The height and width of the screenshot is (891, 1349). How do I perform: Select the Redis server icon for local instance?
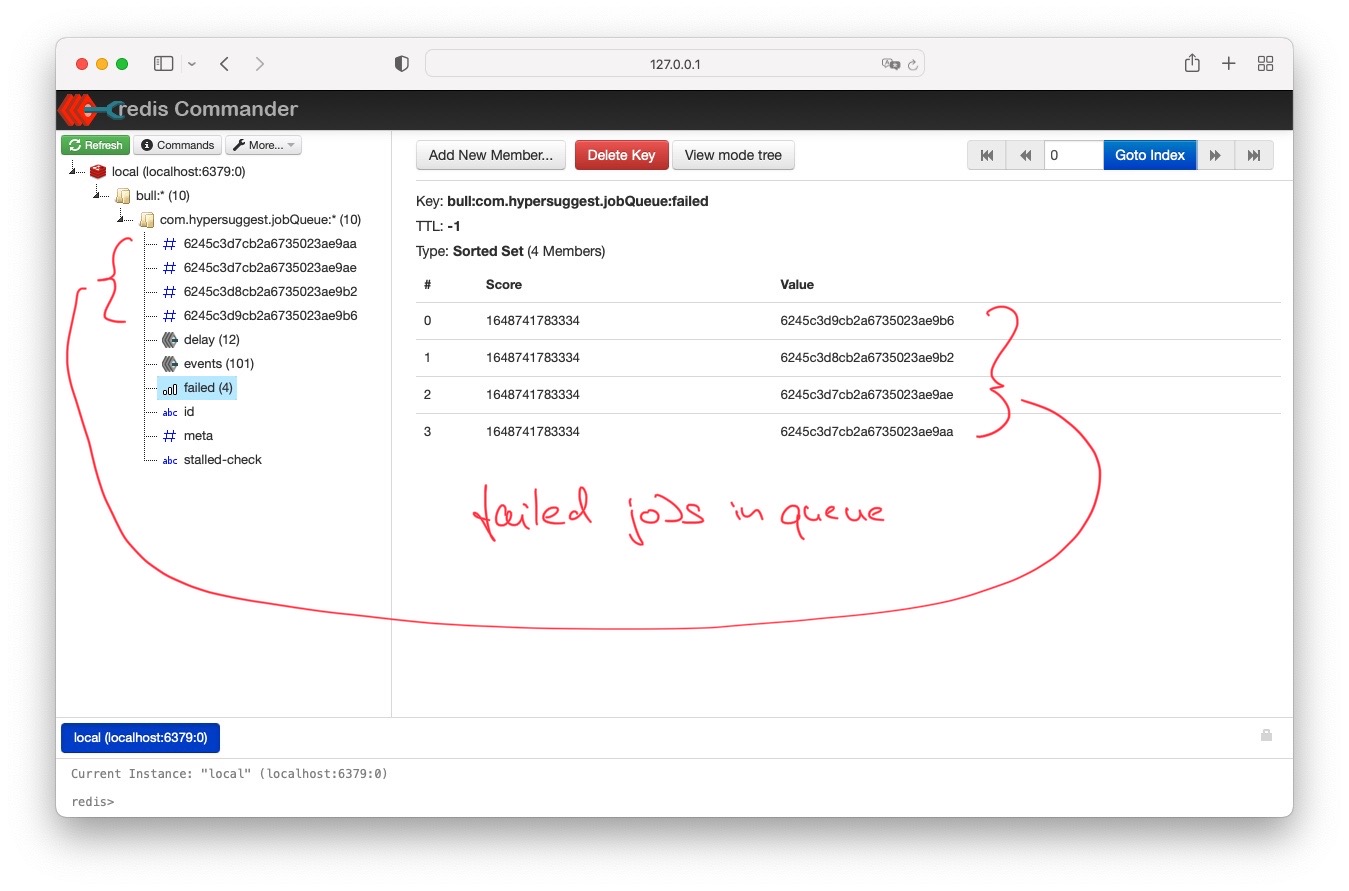pos(97,171)
